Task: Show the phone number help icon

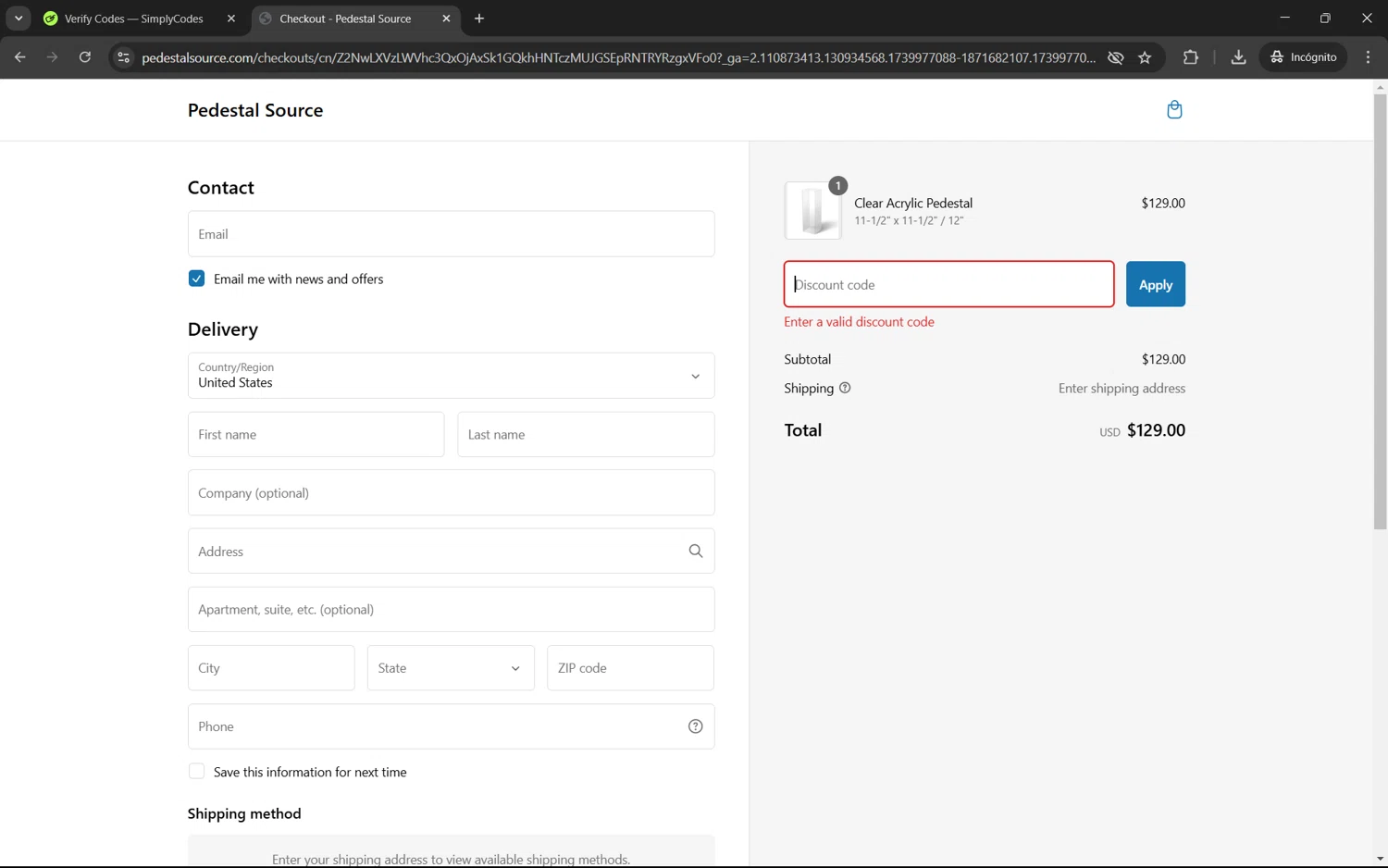Action: click(x=696, y=726)
